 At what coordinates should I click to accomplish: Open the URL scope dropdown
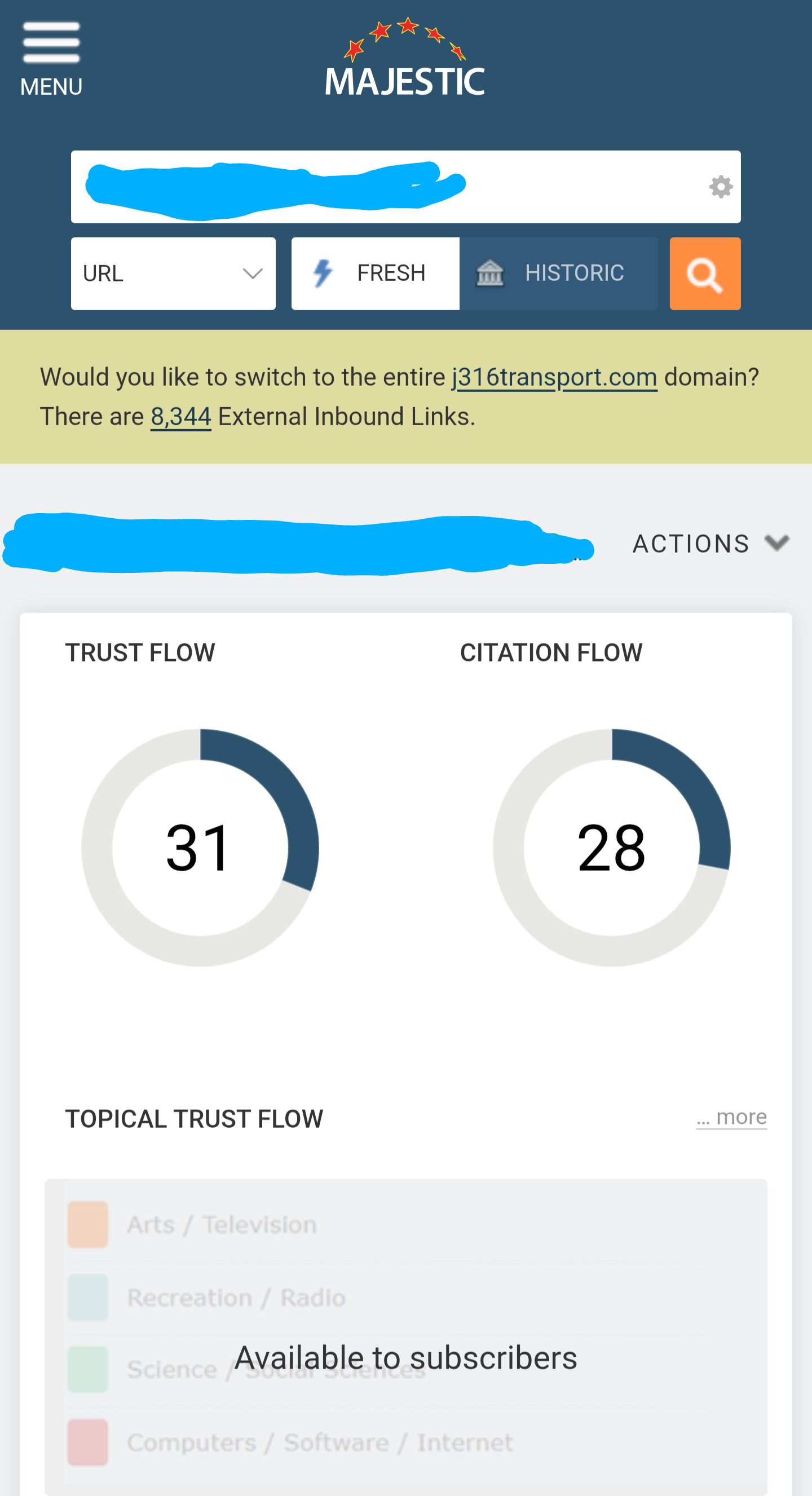(x=173, y=273)
